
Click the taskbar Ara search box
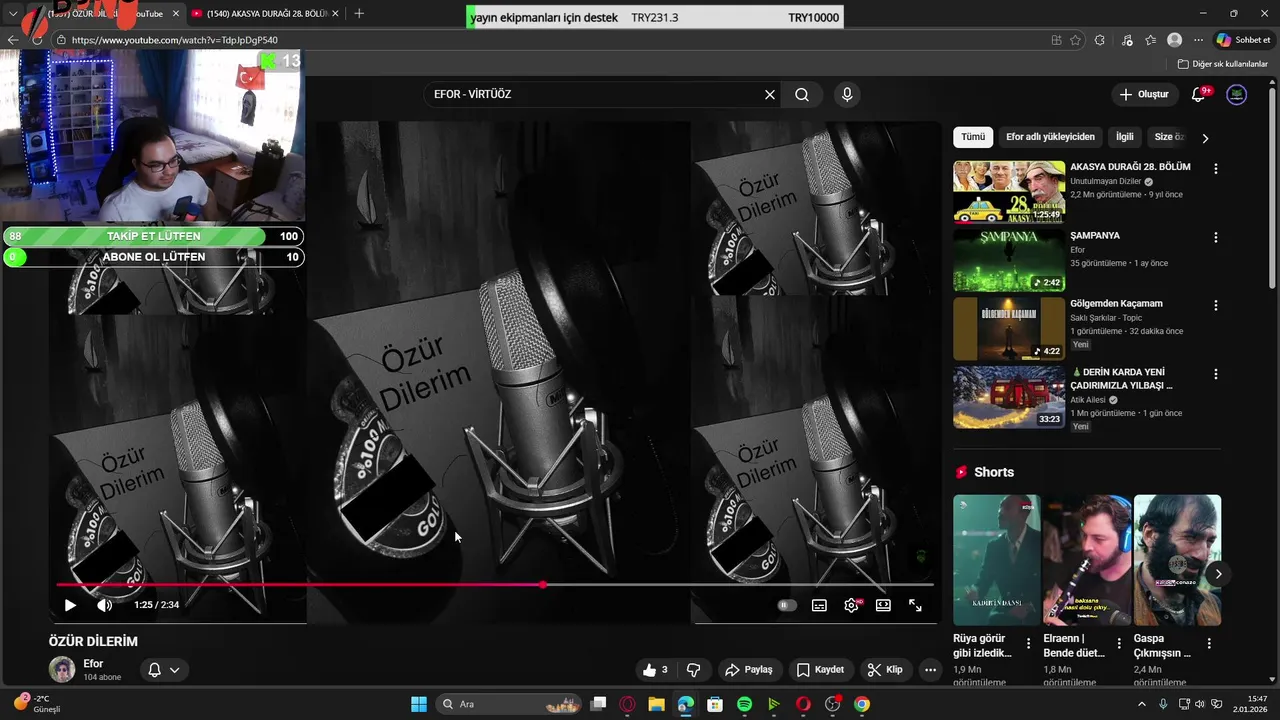tap(510, 704)
